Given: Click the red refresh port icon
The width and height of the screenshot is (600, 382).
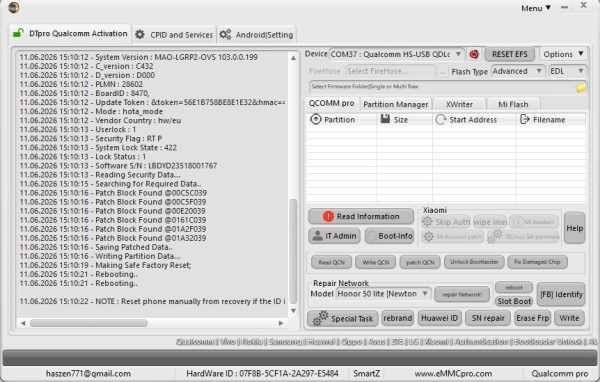Looking at the screenshot, I should coord(474,54).
